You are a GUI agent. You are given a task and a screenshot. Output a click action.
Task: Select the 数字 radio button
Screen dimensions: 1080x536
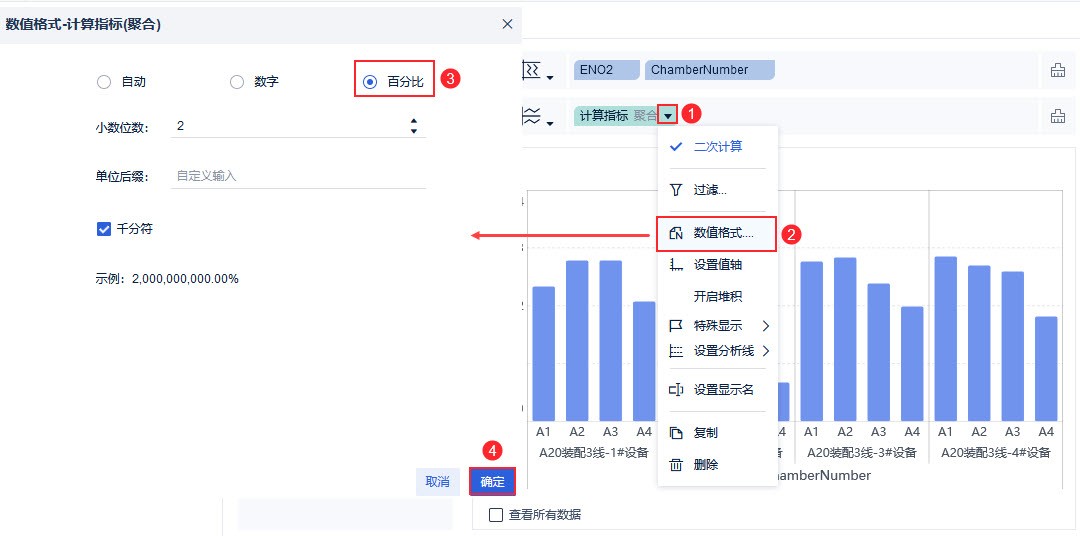pyautogui.click(x=237, y=82)
